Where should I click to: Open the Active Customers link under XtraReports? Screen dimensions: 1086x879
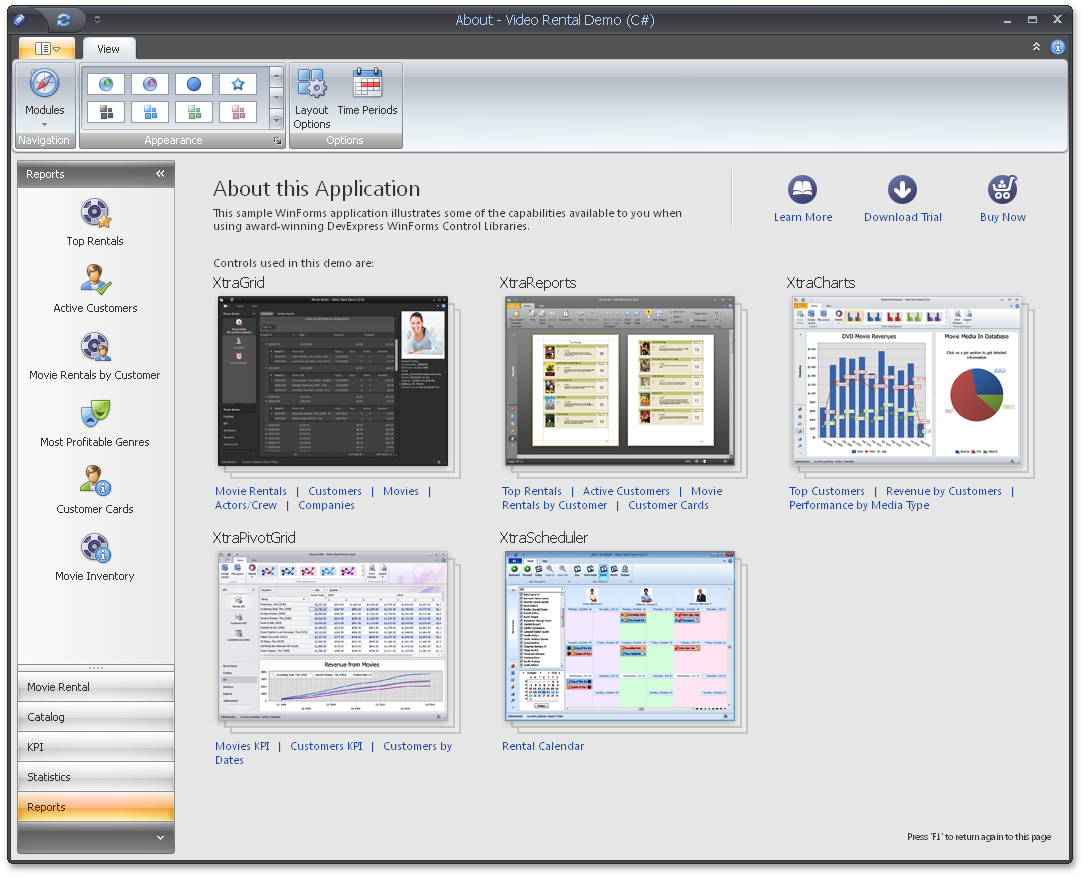point(626,491)
